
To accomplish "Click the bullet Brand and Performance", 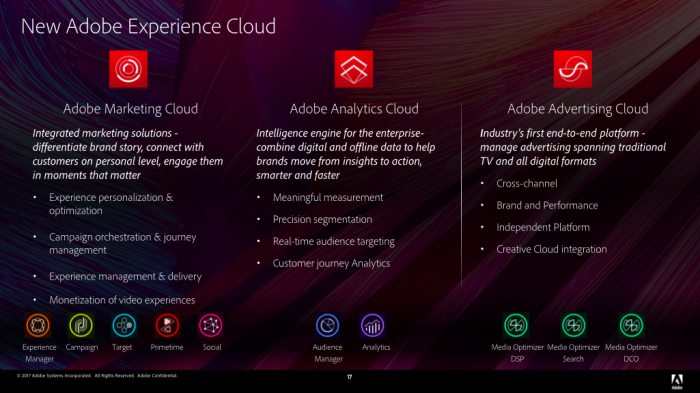I will coord(547,205).
